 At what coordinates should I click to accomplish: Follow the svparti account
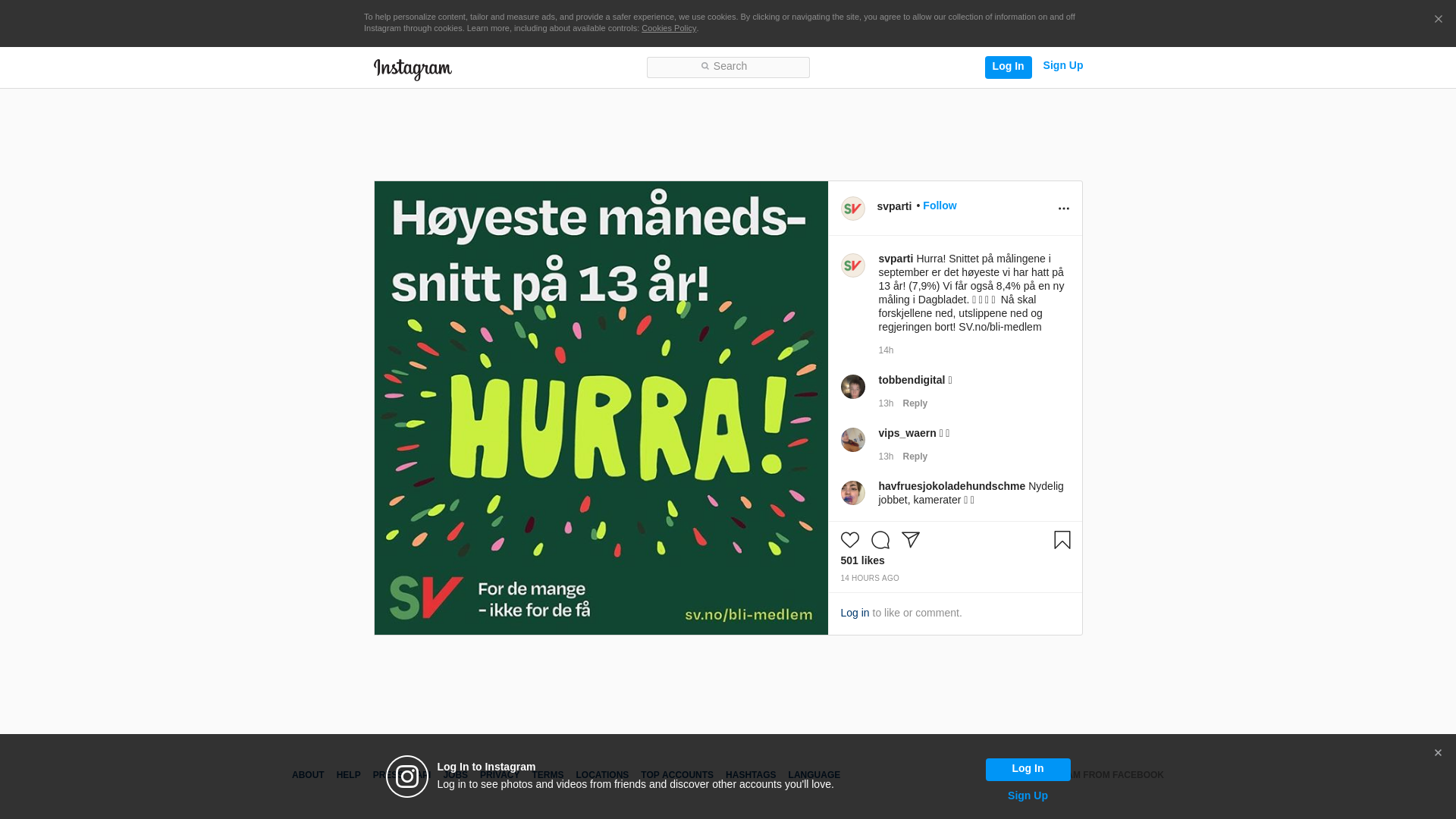(939, 206)
